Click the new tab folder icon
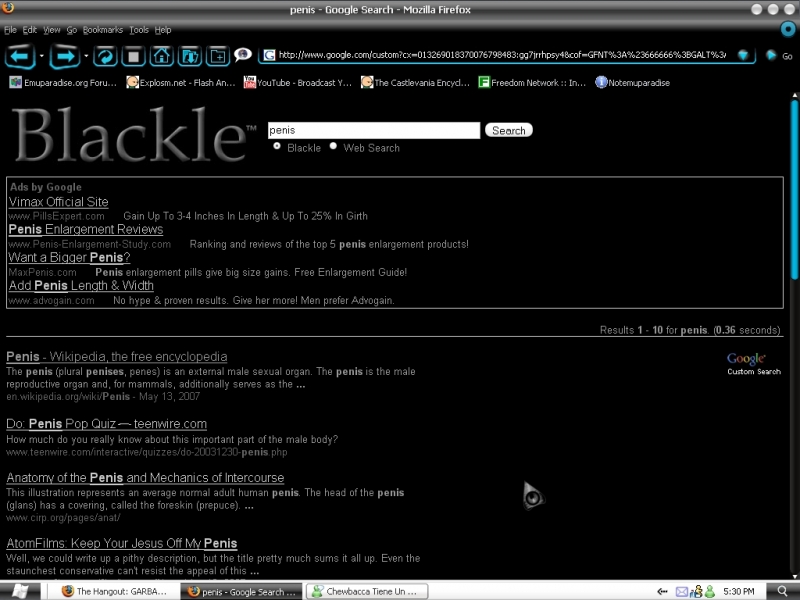 (218, 56)
